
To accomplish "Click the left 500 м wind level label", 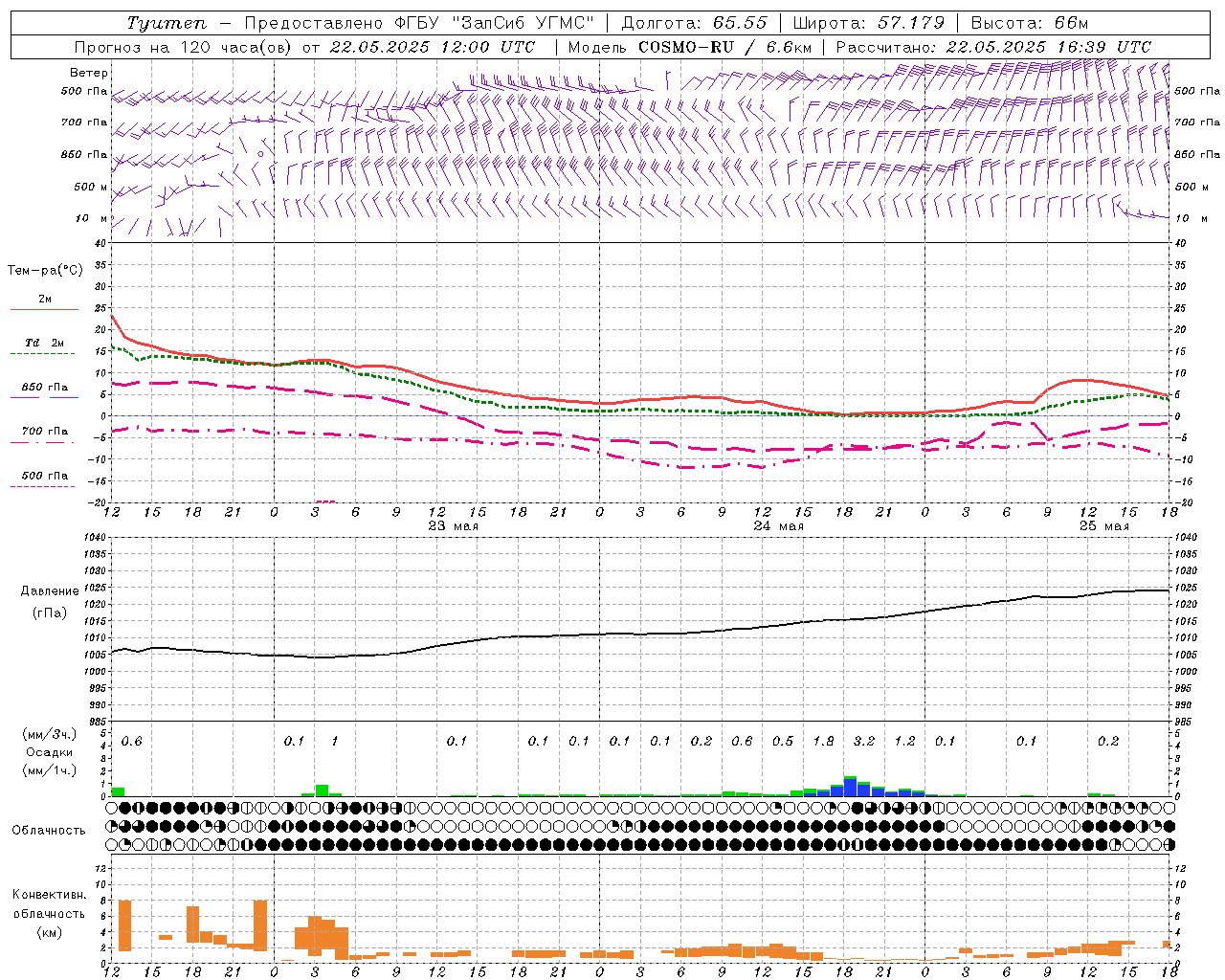I will coord(91,187).
